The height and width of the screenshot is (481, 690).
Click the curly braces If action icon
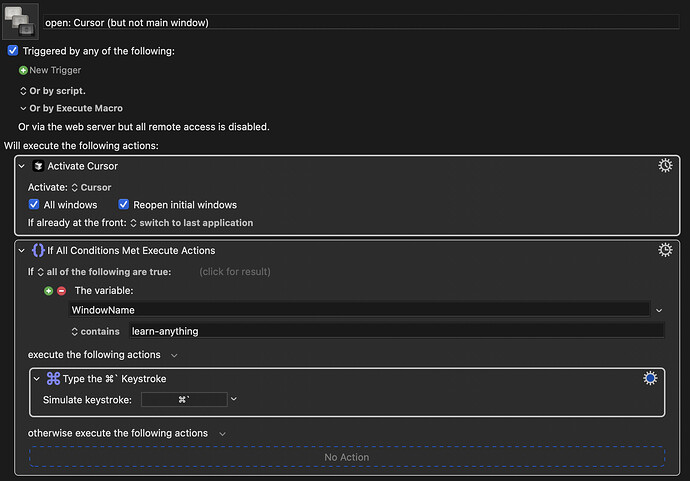pos(37,250)
